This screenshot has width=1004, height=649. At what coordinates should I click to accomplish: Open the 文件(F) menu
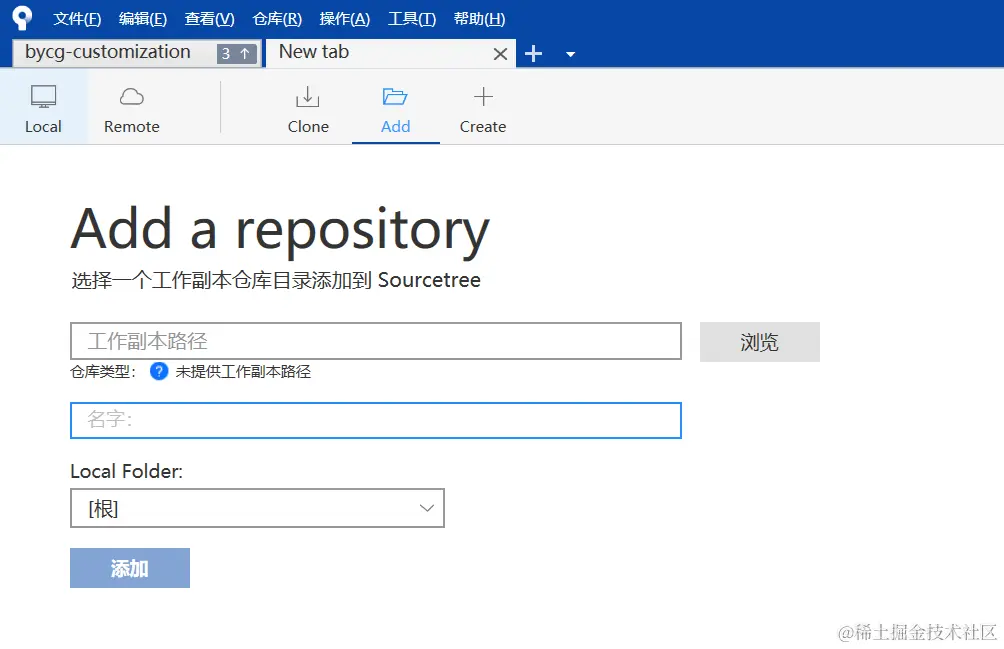tap(77, 19)
